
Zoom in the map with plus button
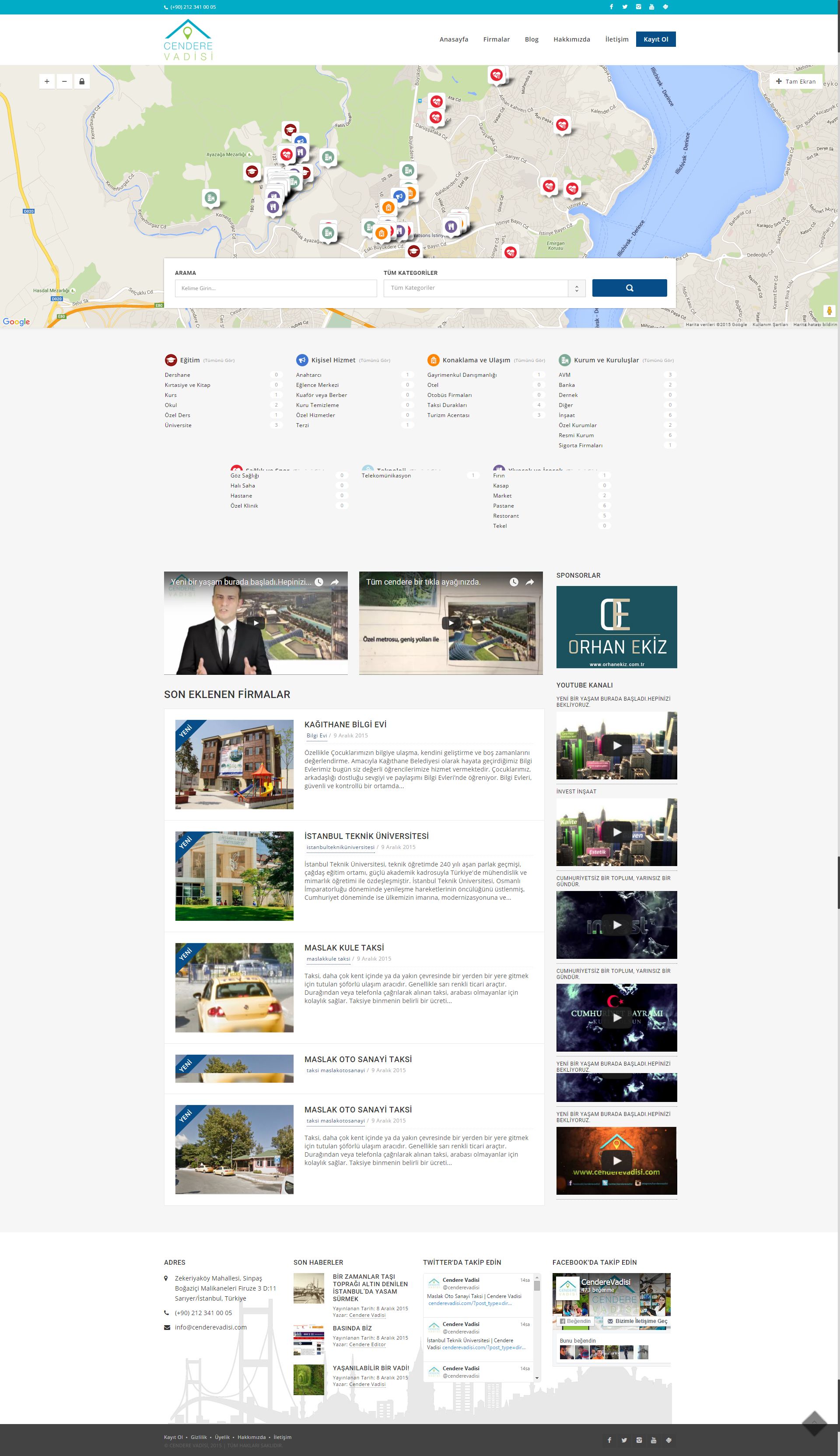point(47,81)
